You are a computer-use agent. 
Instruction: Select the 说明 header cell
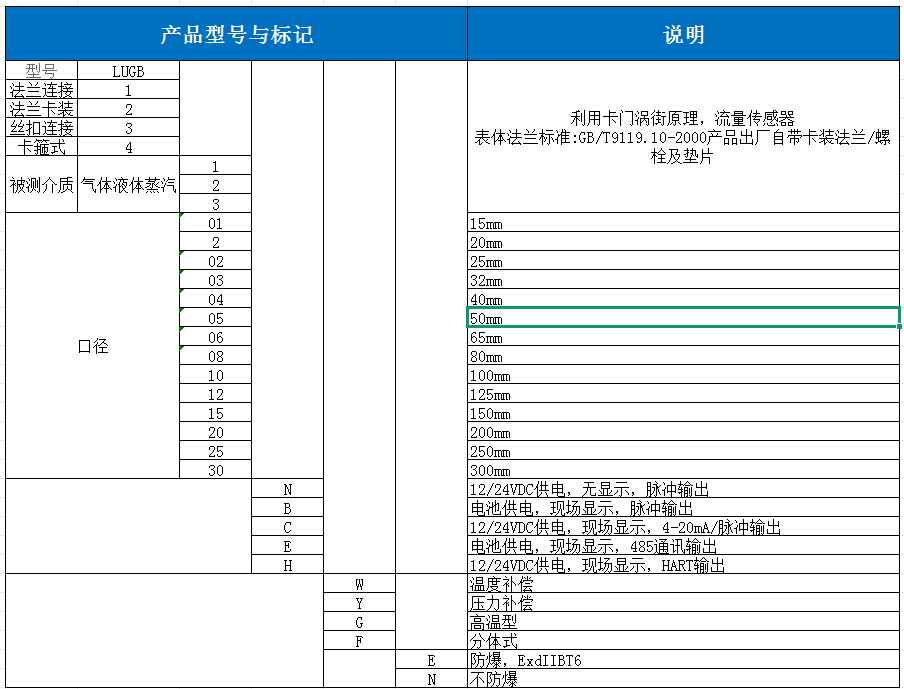pos(685,33)
